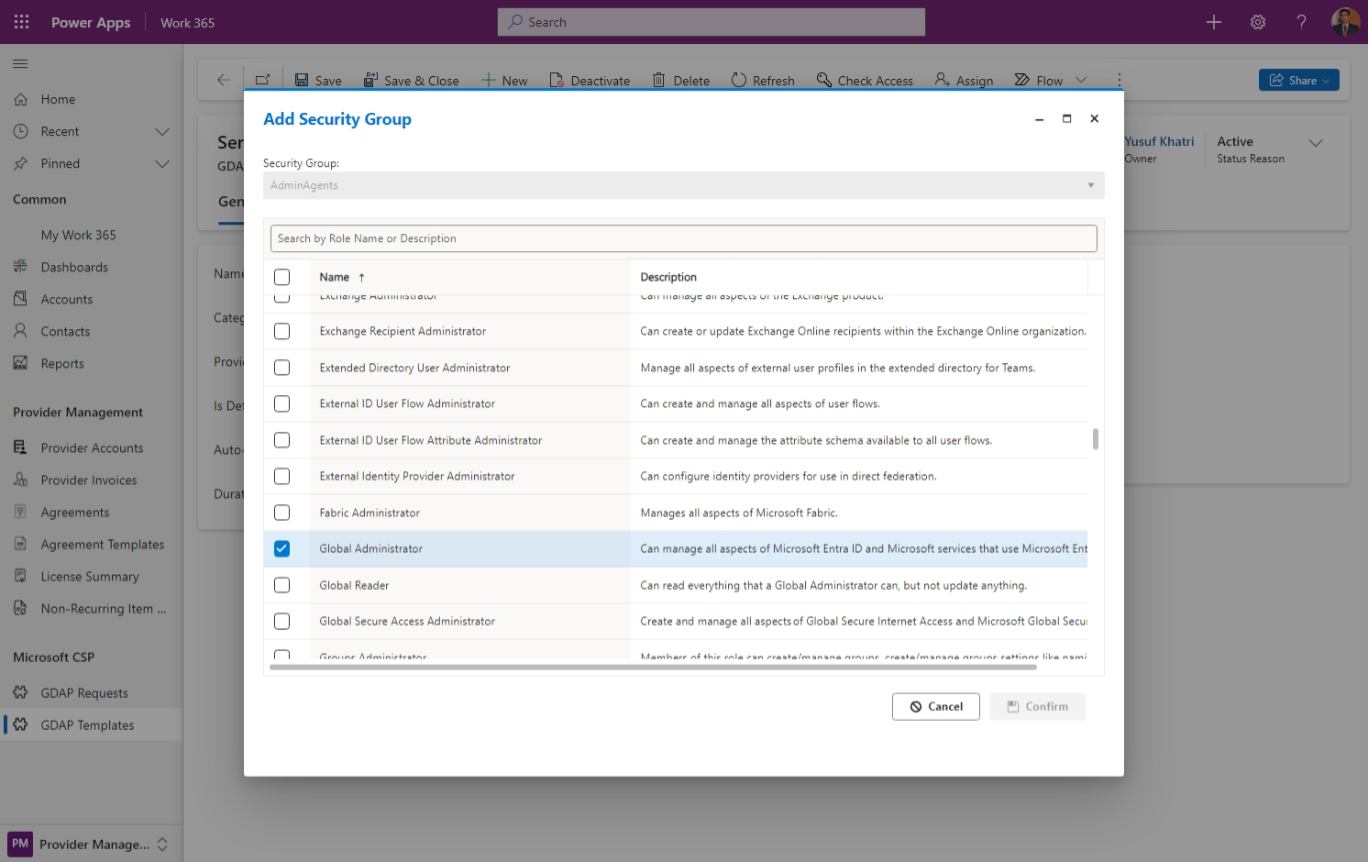Screen dimensions: 1368x862
Task: Open Agreement Templates in the sidebar
Action: pos(102,544)
